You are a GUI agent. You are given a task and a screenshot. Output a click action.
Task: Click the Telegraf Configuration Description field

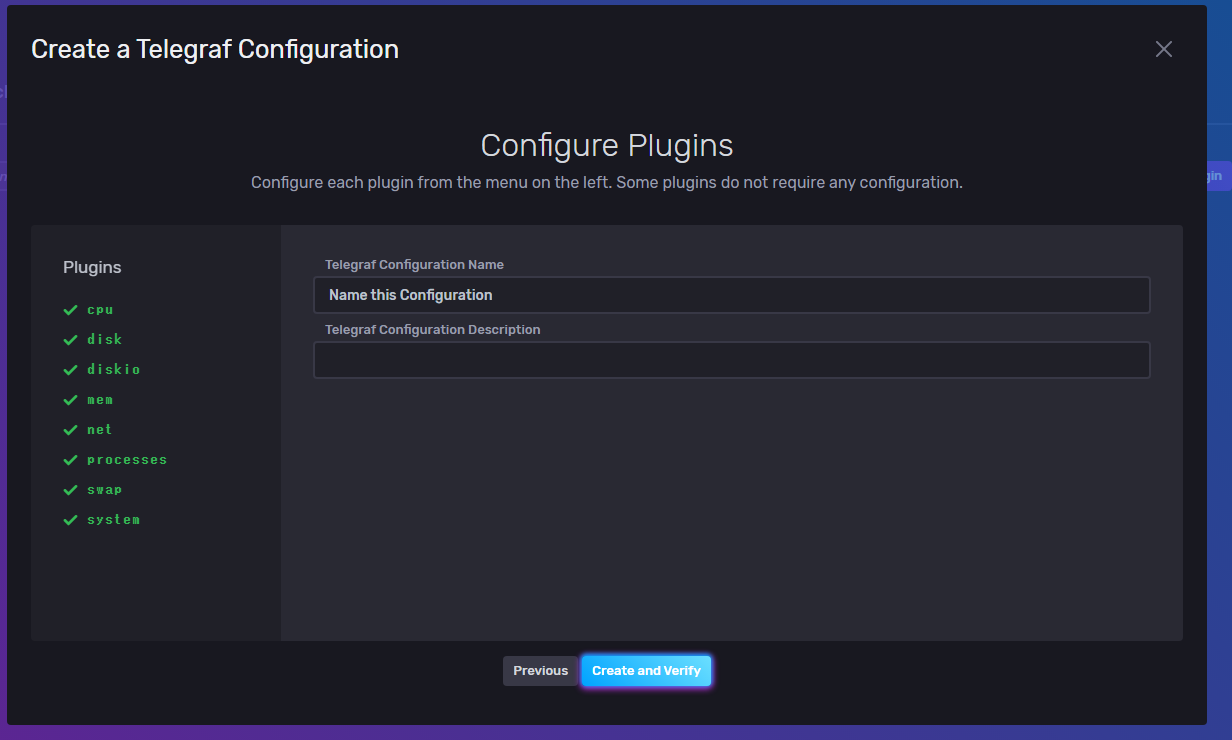[732, 360]
